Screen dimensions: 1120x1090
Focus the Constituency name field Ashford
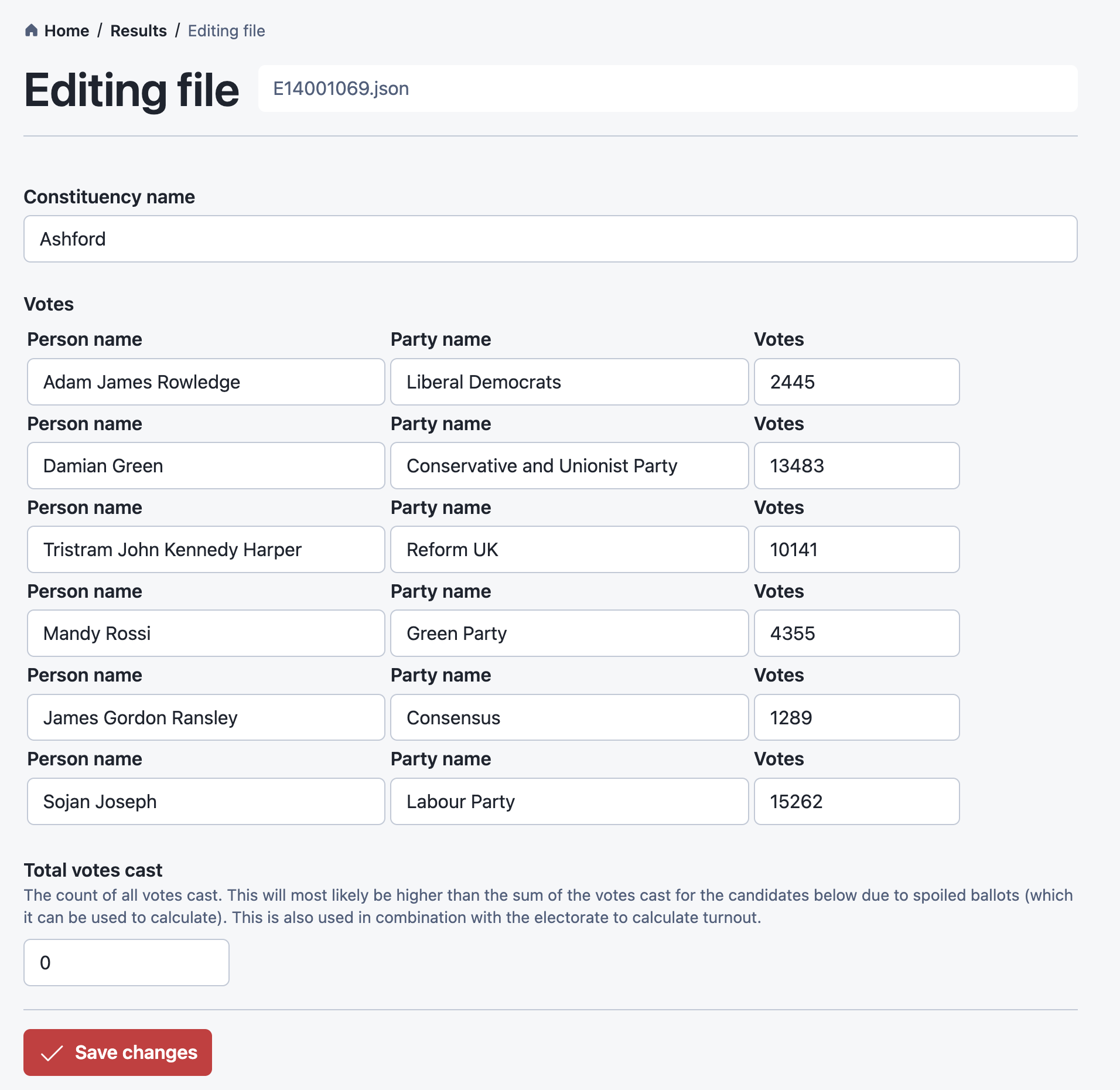point(551,239)
